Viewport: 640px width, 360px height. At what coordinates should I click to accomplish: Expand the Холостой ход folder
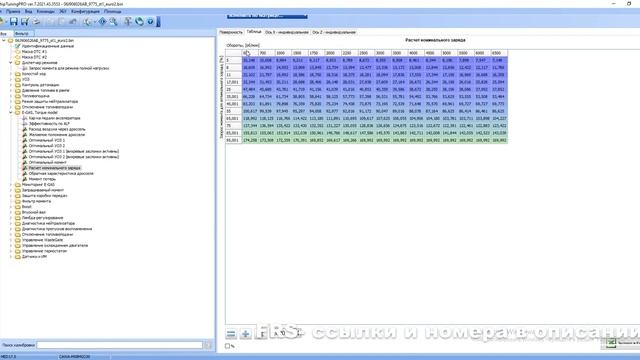point(11,74)
